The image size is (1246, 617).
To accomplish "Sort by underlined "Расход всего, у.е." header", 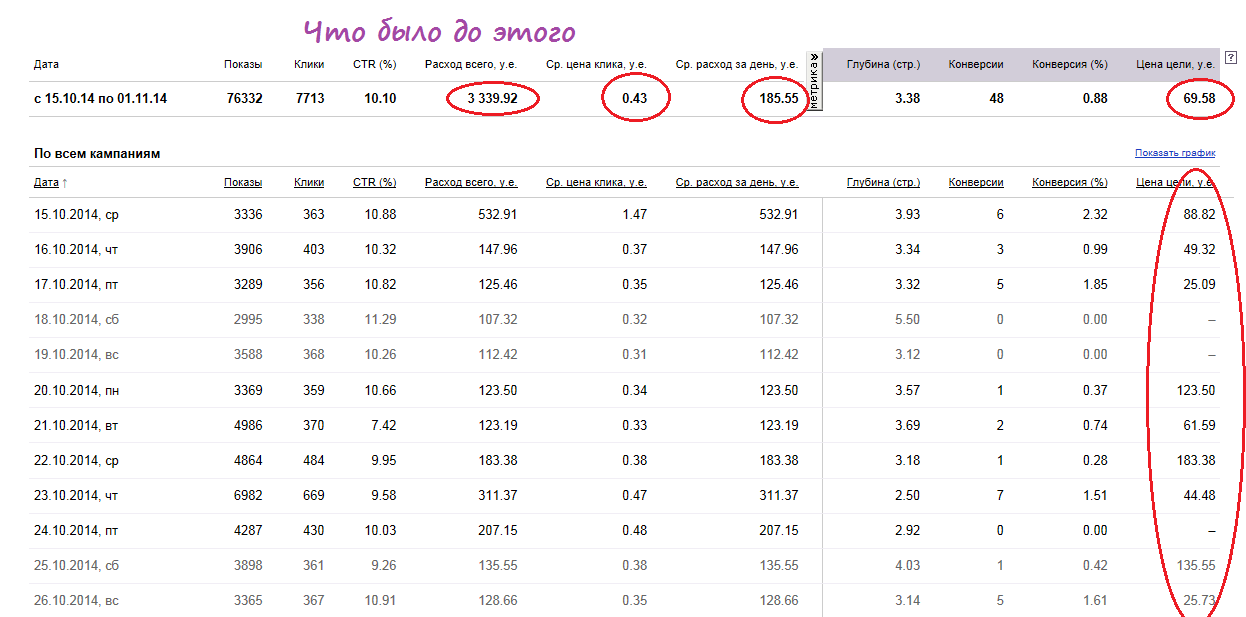I will [471, 183].
